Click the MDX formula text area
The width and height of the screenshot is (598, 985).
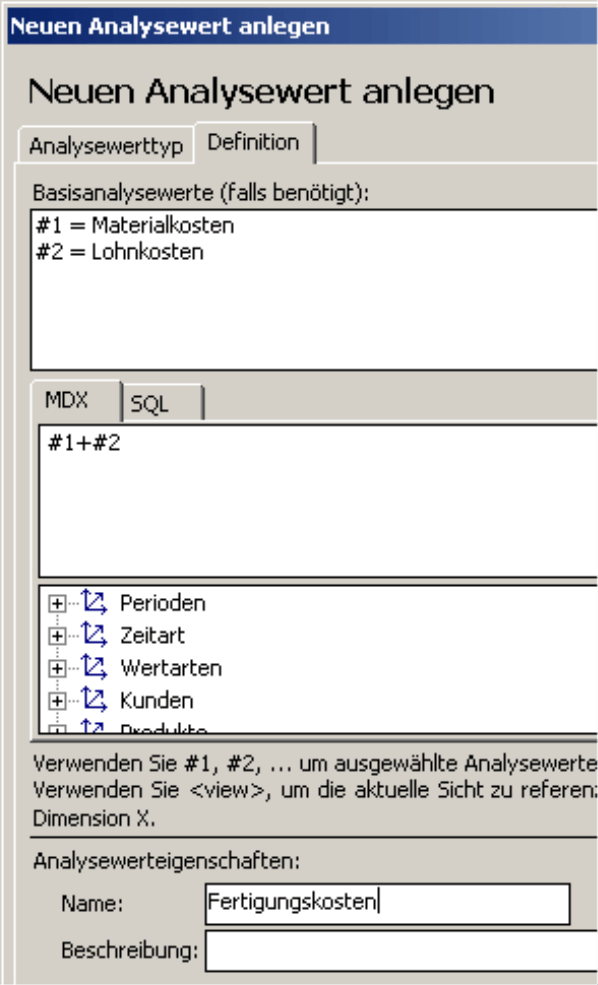click(x=318, y=501)
